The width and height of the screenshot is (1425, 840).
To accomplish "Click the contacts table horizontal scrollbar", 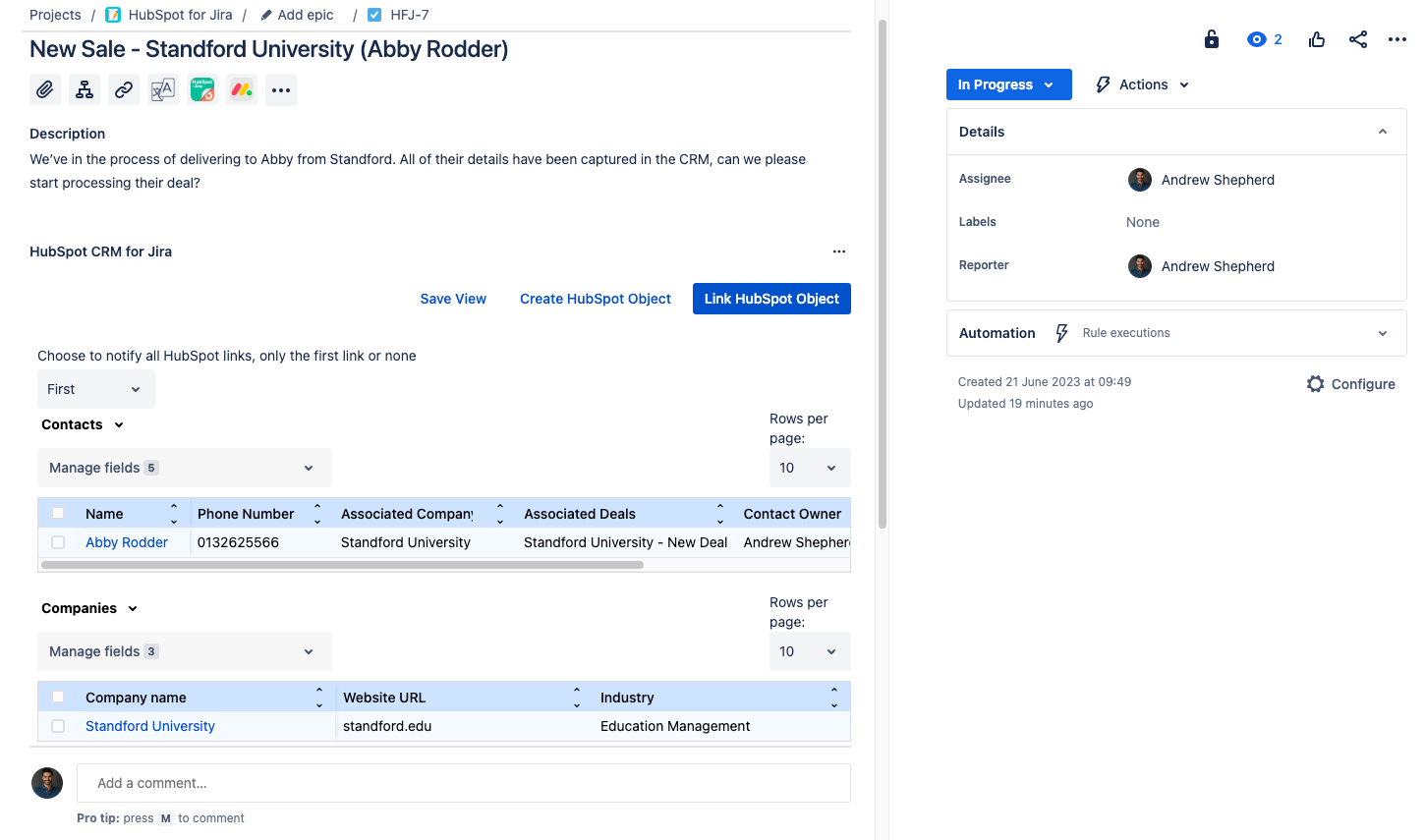I will tap(342, 565).
